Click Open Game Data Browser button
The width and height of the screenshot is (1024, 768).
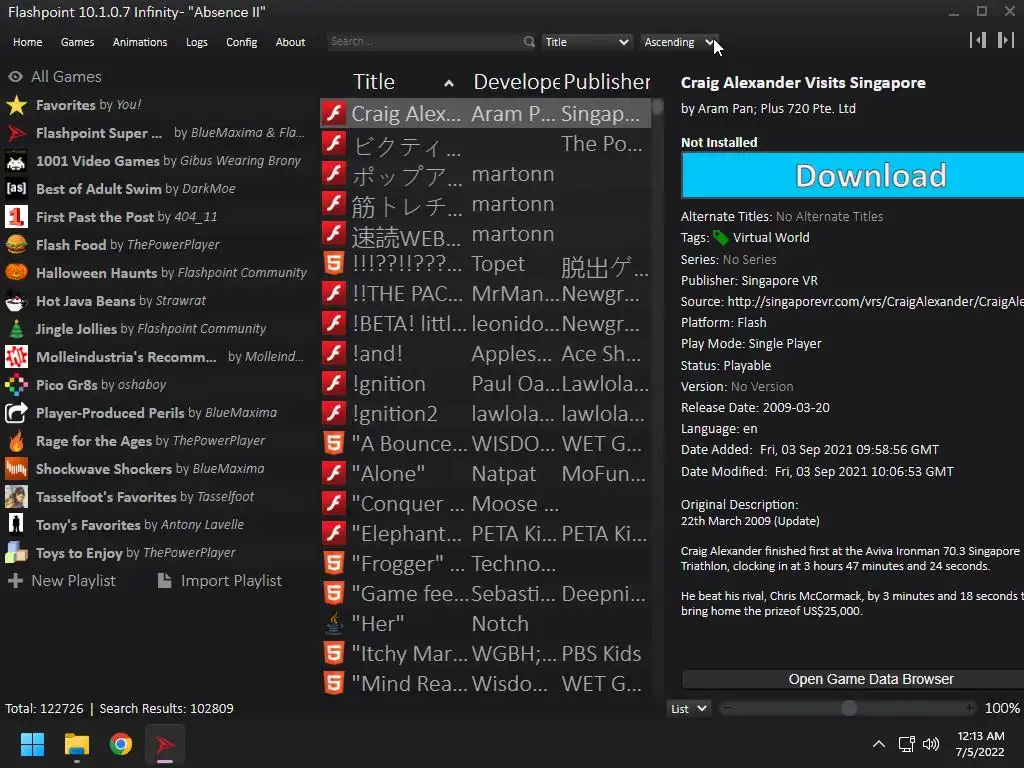(852, 679)
